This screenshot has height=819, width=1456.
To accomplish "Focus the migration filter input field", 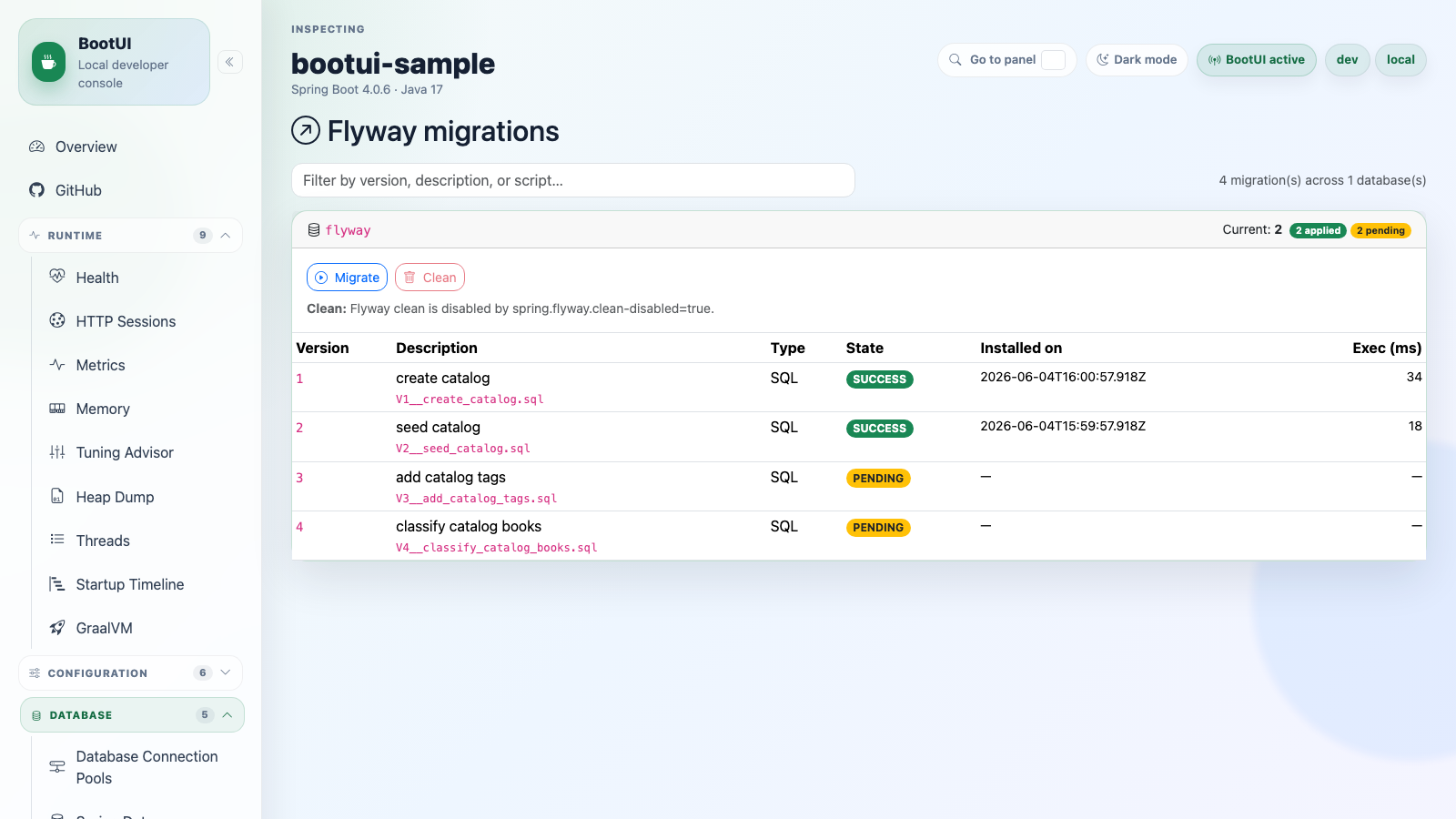I will point(573,180).
